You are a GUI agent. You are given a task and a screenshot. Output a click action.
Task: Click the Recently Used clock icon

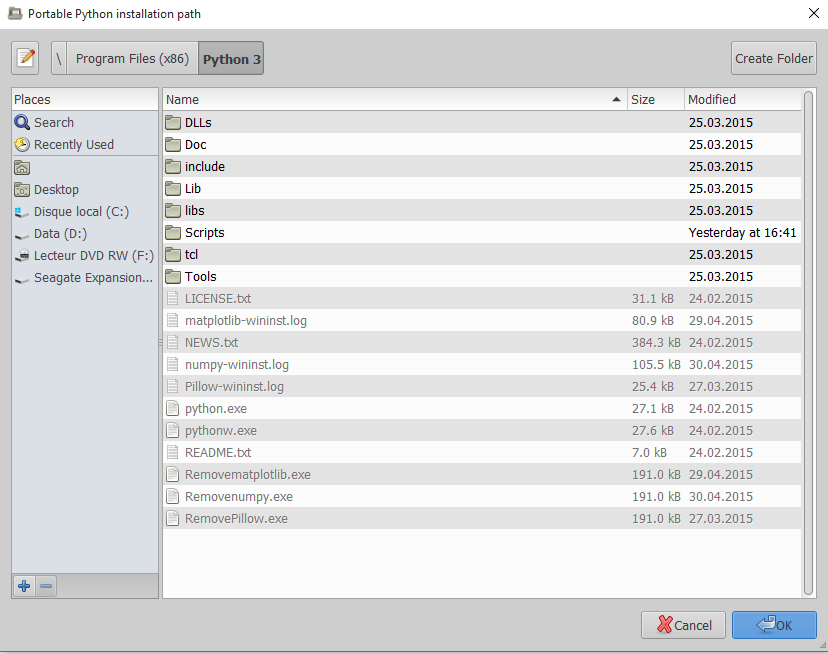click(x=22, y=145)
